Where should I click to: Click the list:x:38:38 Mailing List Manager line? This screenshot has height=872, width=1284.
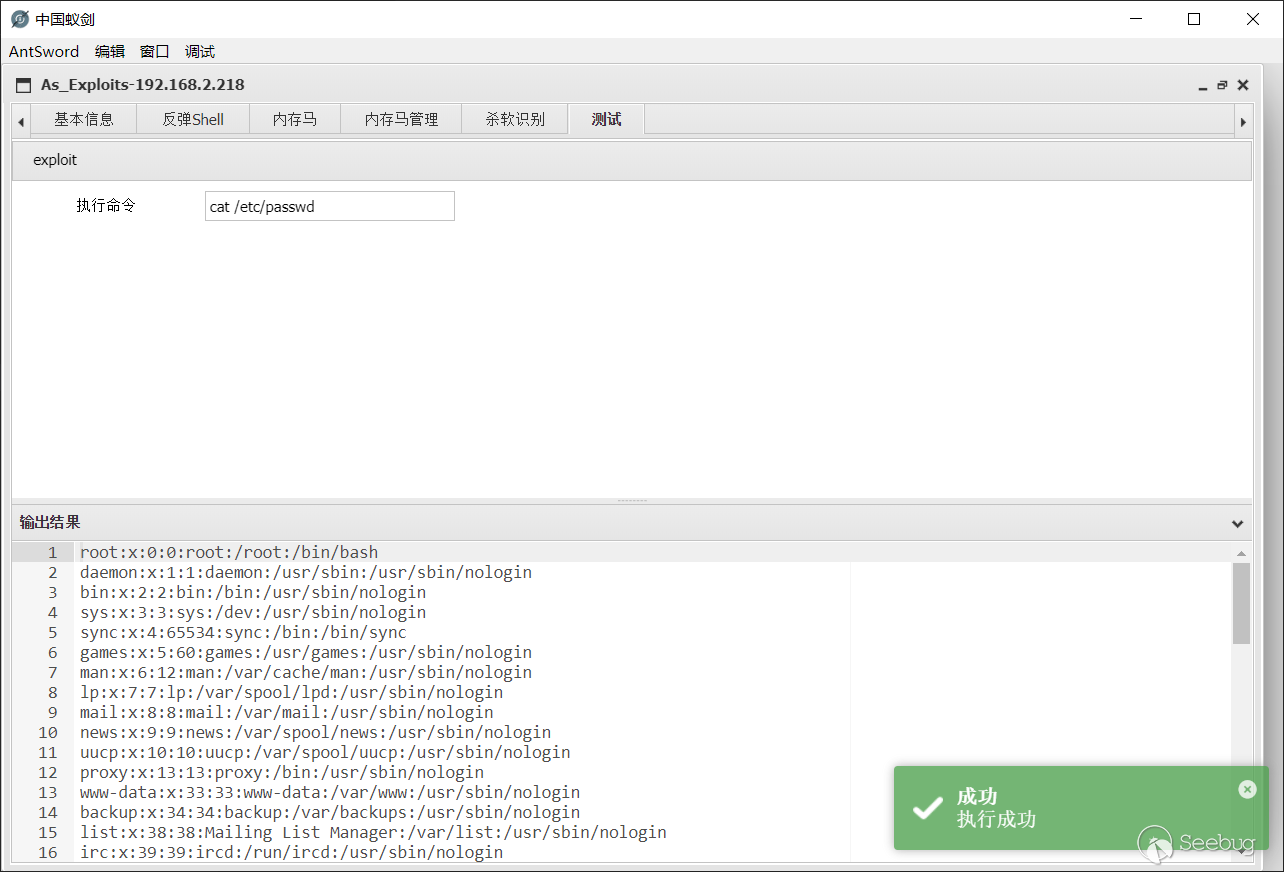click(373, 832)
